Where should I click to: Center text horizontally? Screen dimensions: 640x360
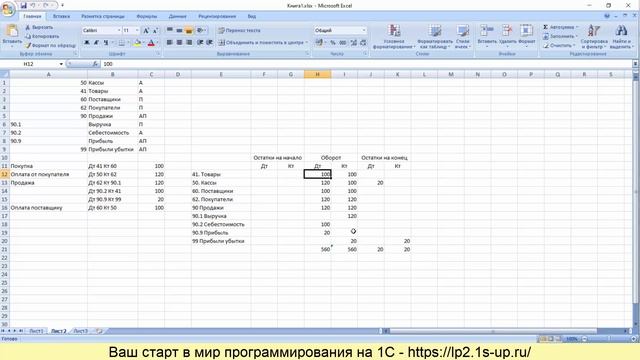pyautogui.click(x=179, y=42)
